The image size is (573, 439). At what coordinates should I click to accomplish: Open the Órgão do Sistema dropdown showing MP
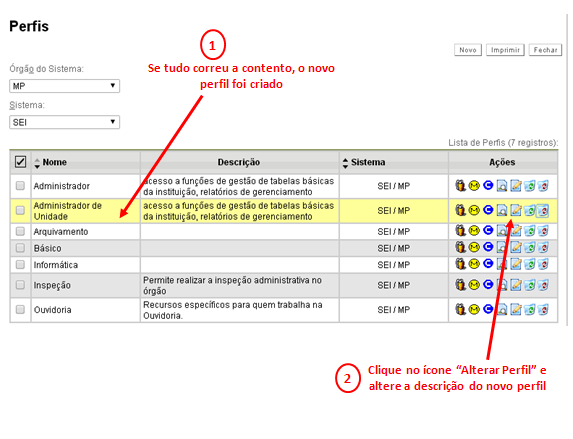pos(64,86)
